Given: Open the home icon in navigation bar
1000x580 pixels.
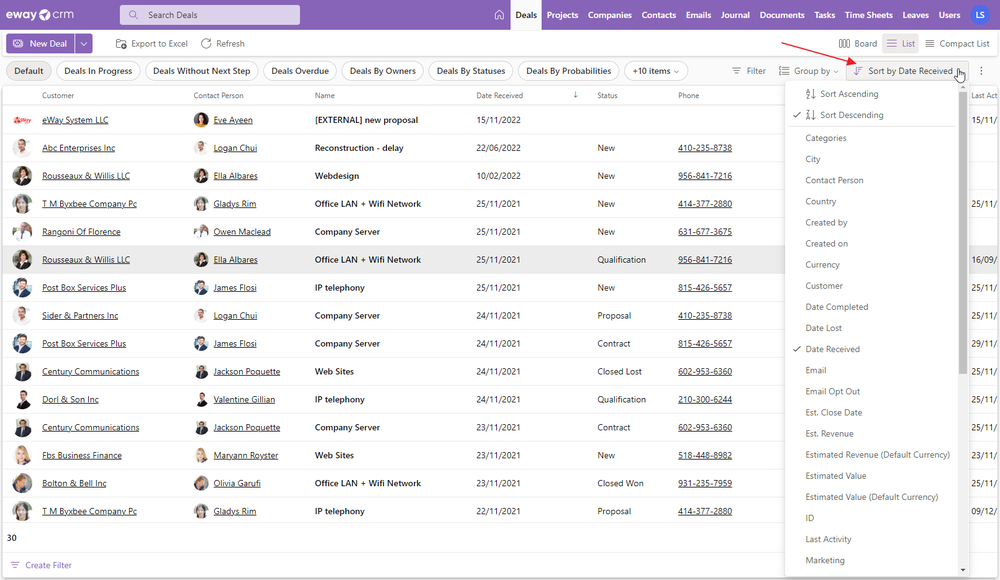Looking at the screenshot, I should click(499, 15).
